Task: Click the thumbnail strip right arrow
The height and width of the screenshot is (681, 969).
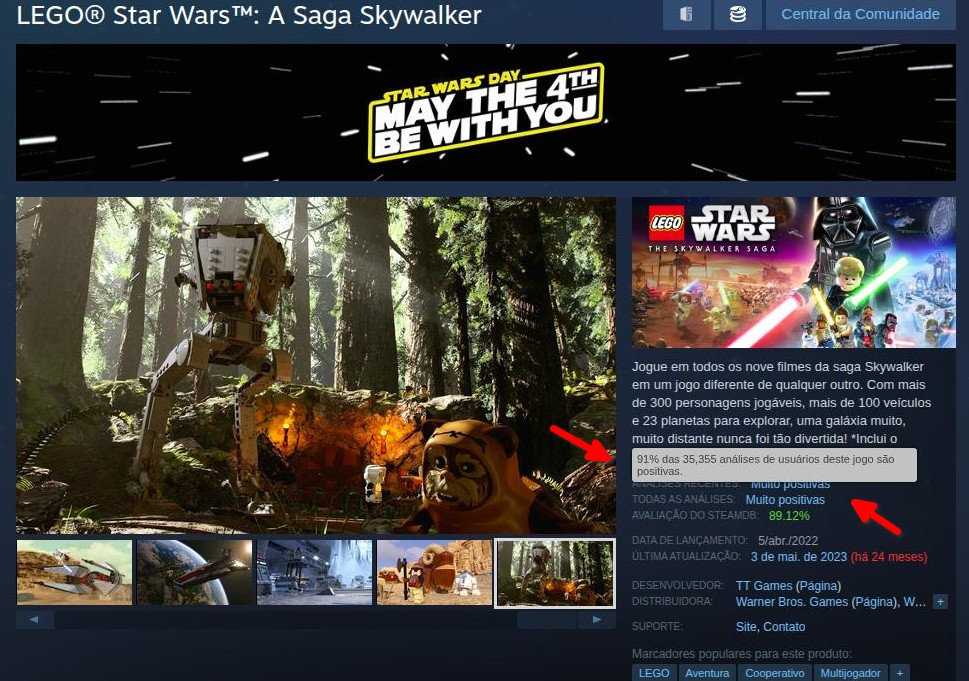Action: [597, 620]
